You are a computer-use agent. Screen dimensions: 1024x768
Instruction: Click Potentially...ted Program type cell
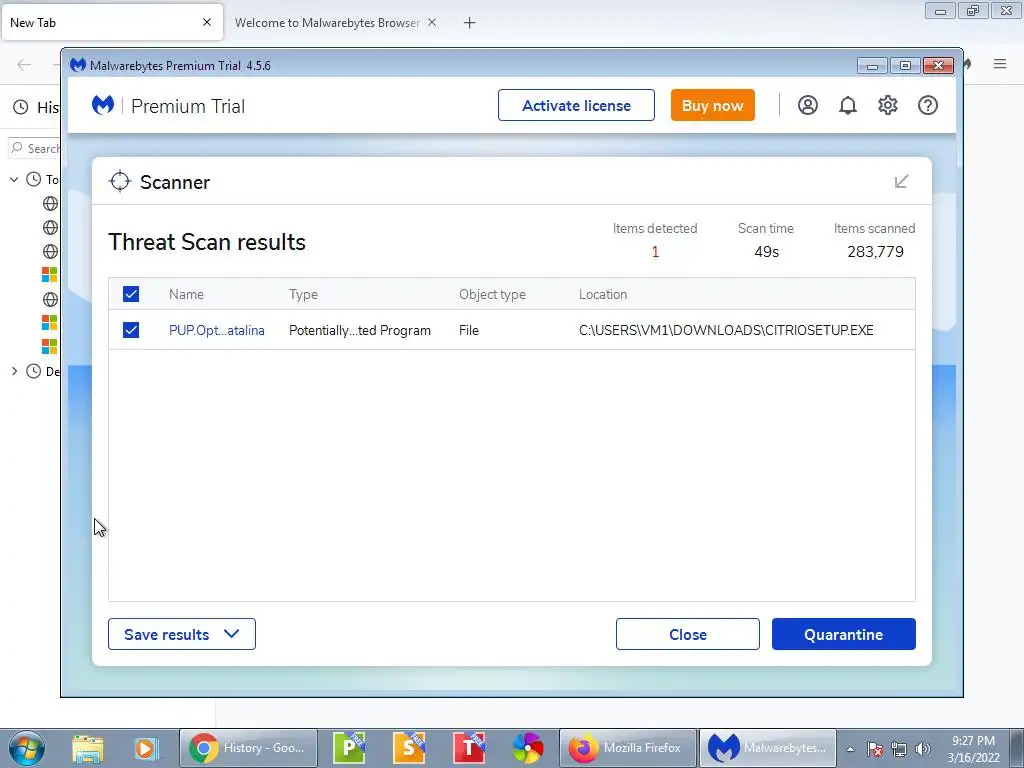click(x=360, y=330)
